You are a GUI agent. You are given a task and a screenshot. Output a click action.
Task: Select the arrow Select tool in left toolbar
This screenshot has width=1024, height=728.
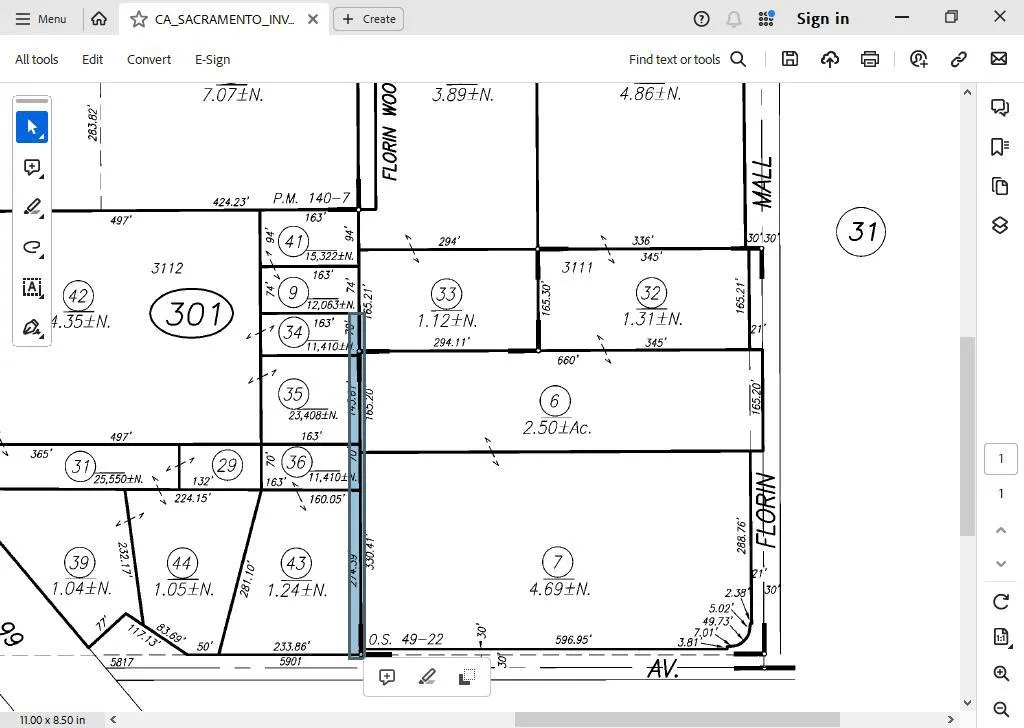pos(32,127)
